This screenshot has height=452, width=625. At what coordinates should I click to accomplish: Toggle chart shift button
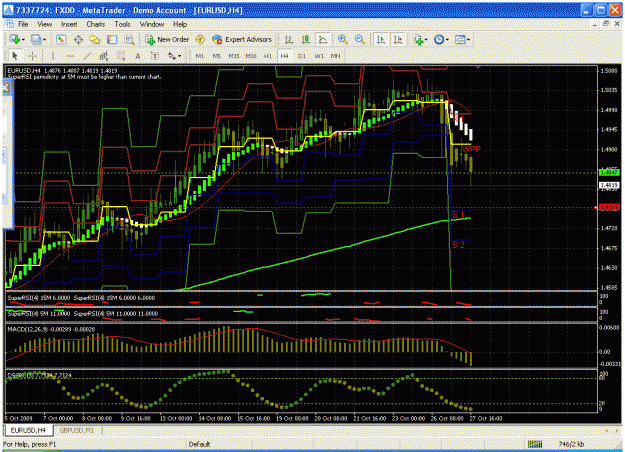click(x=398, y=39)
